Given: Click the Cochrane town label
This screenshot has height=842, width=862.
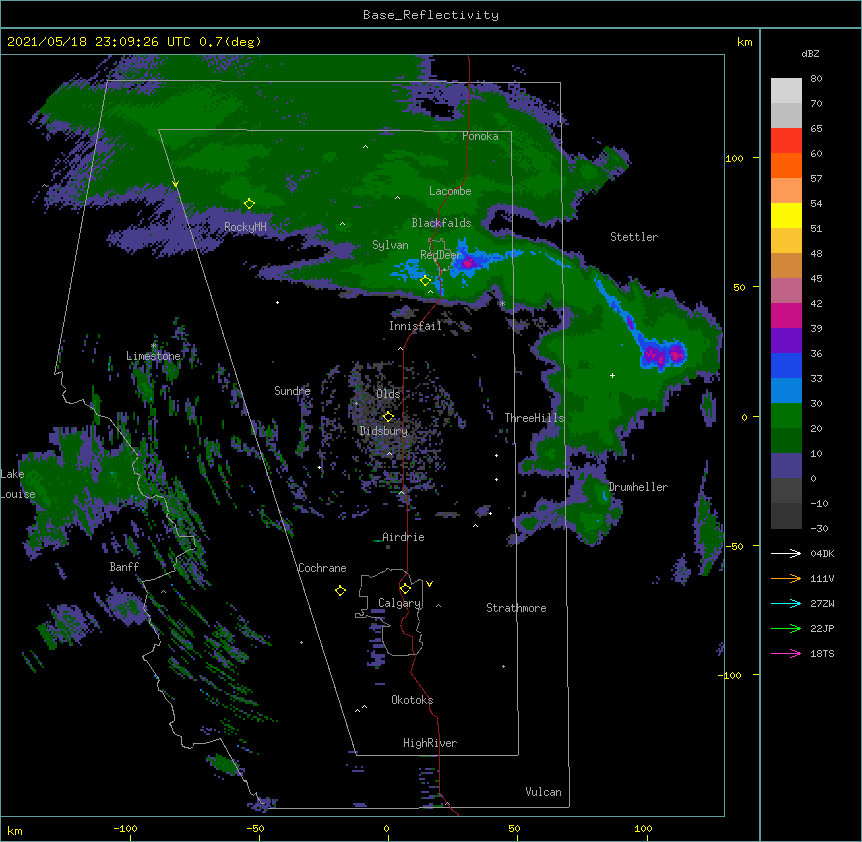Looking at the screenshot, I should (x=322, y=568).
